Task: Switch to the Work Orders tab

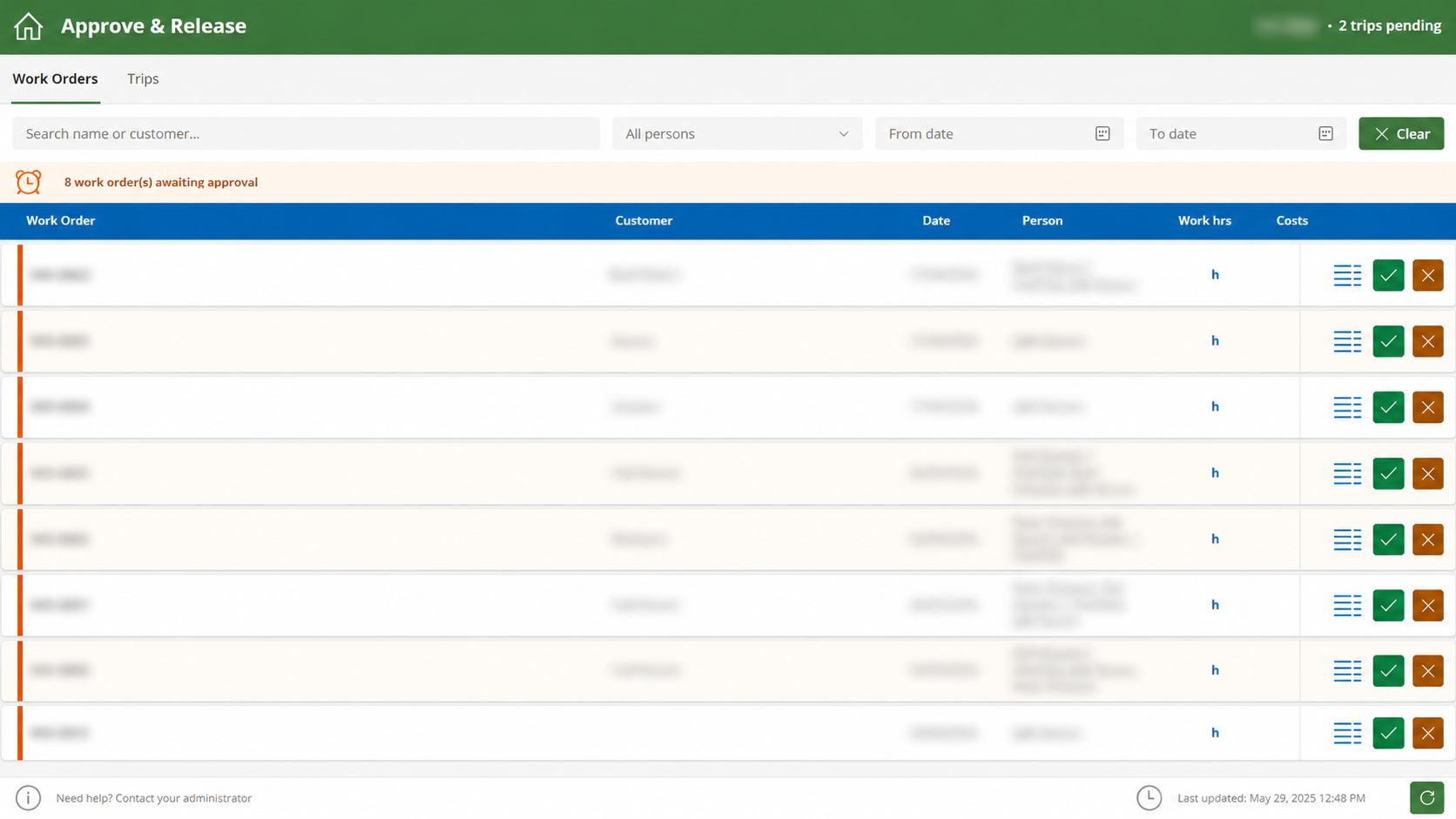Action: pos(55,78)
